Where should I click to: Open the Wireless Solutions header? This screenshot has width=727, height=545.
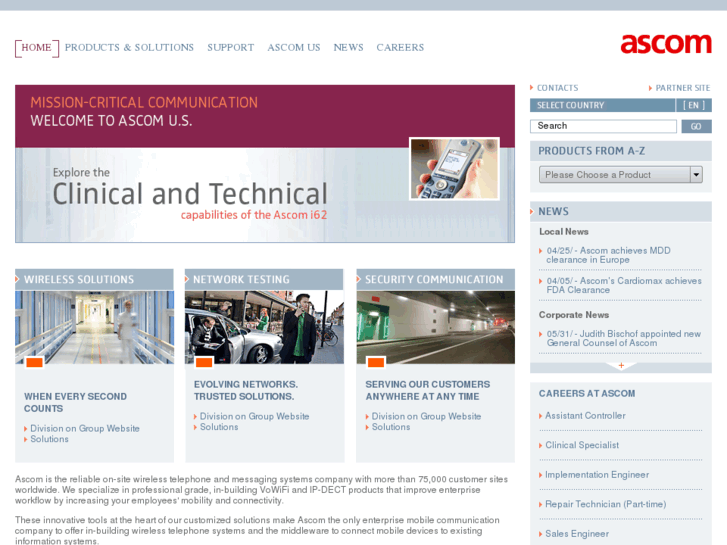tap(94, 279)
